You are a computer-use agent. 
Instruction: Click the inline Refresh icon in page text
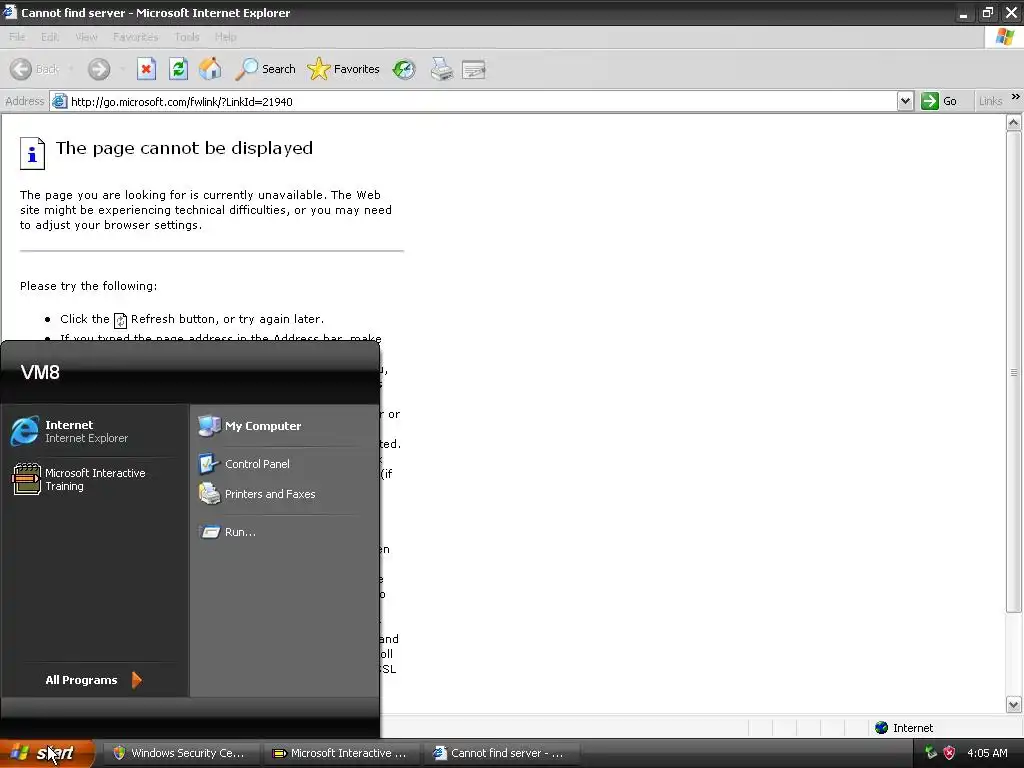point(120,320)
